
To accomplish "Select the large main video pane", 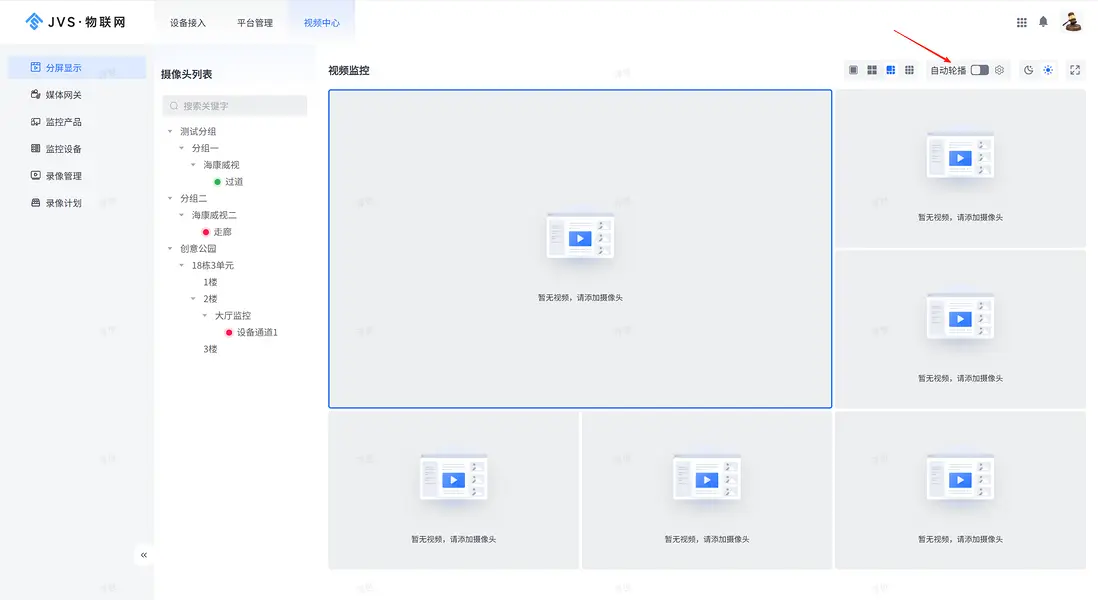I will pos(580,249).
